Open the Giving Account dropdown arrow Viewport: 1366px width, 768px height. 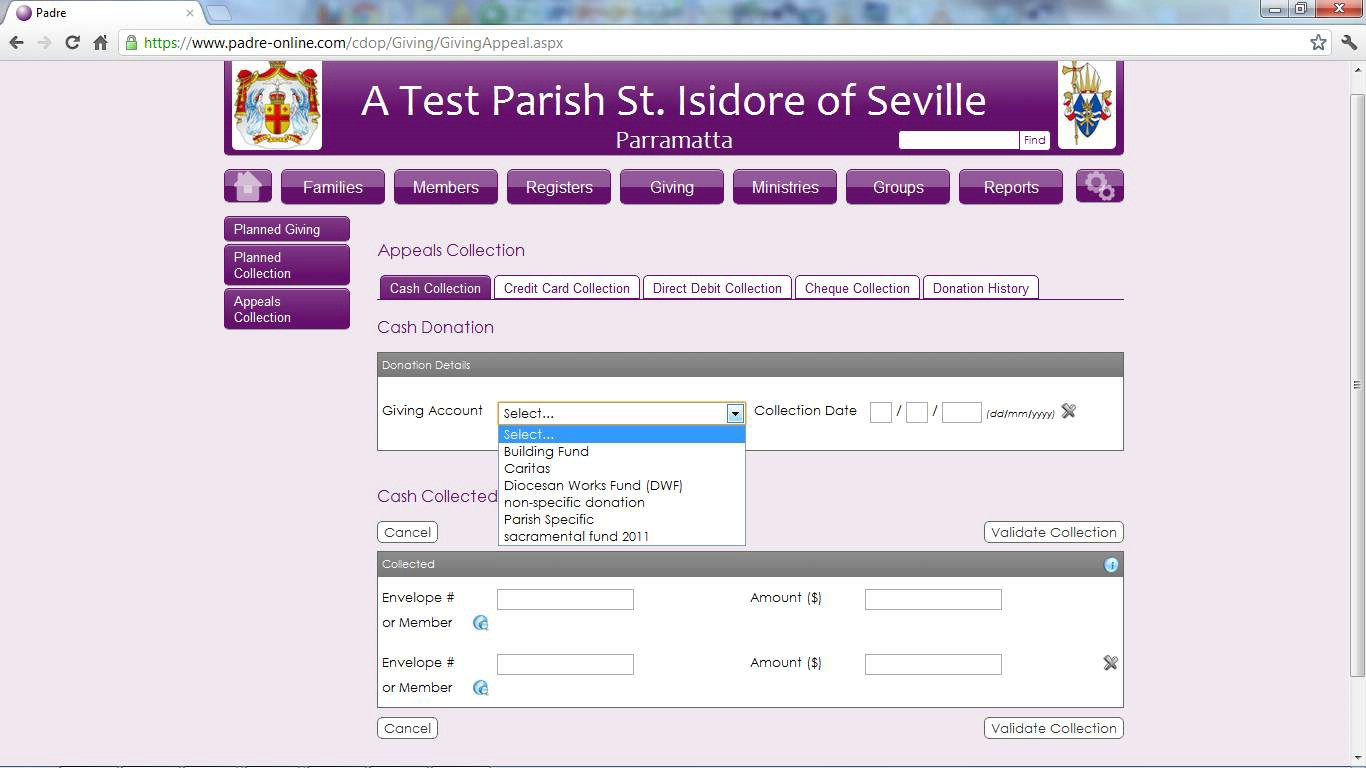735,413
